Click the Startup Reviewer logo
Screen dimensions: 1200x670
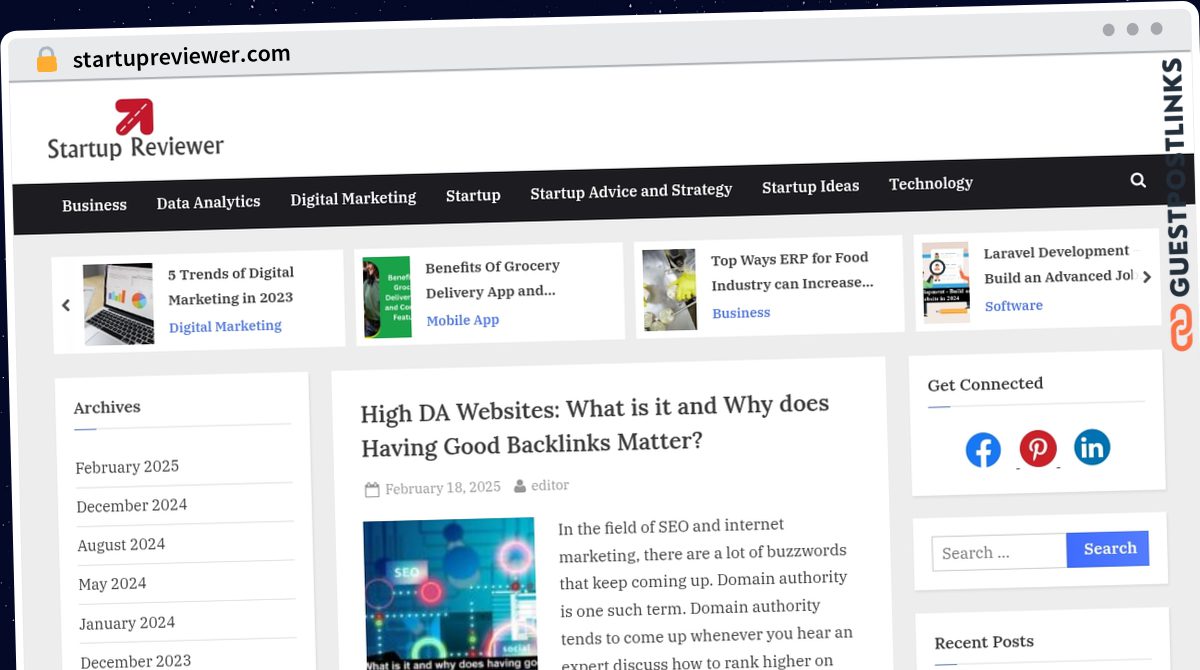coord(135,130)
